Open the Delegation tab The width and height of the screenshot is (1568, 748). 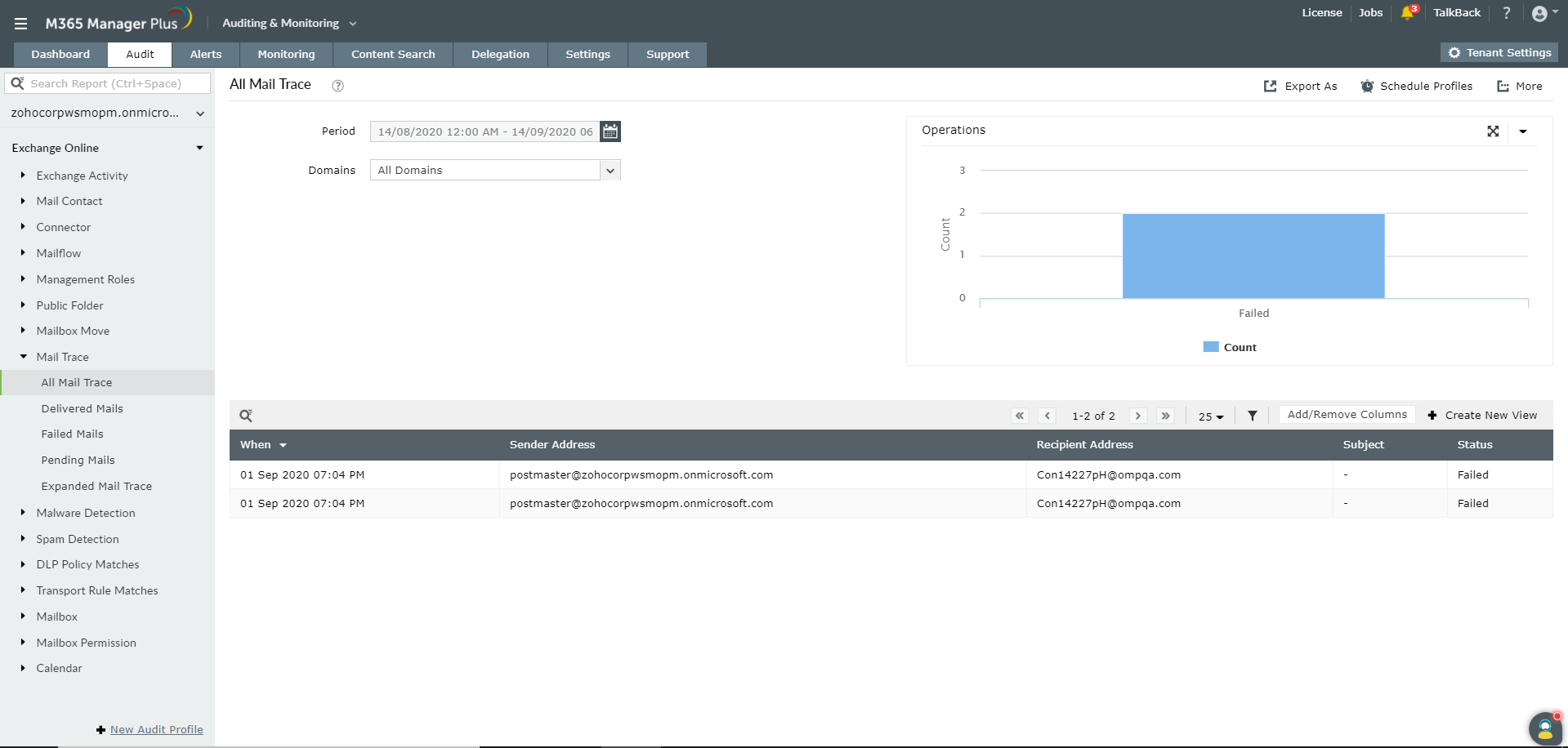click(x=500, y=55)
